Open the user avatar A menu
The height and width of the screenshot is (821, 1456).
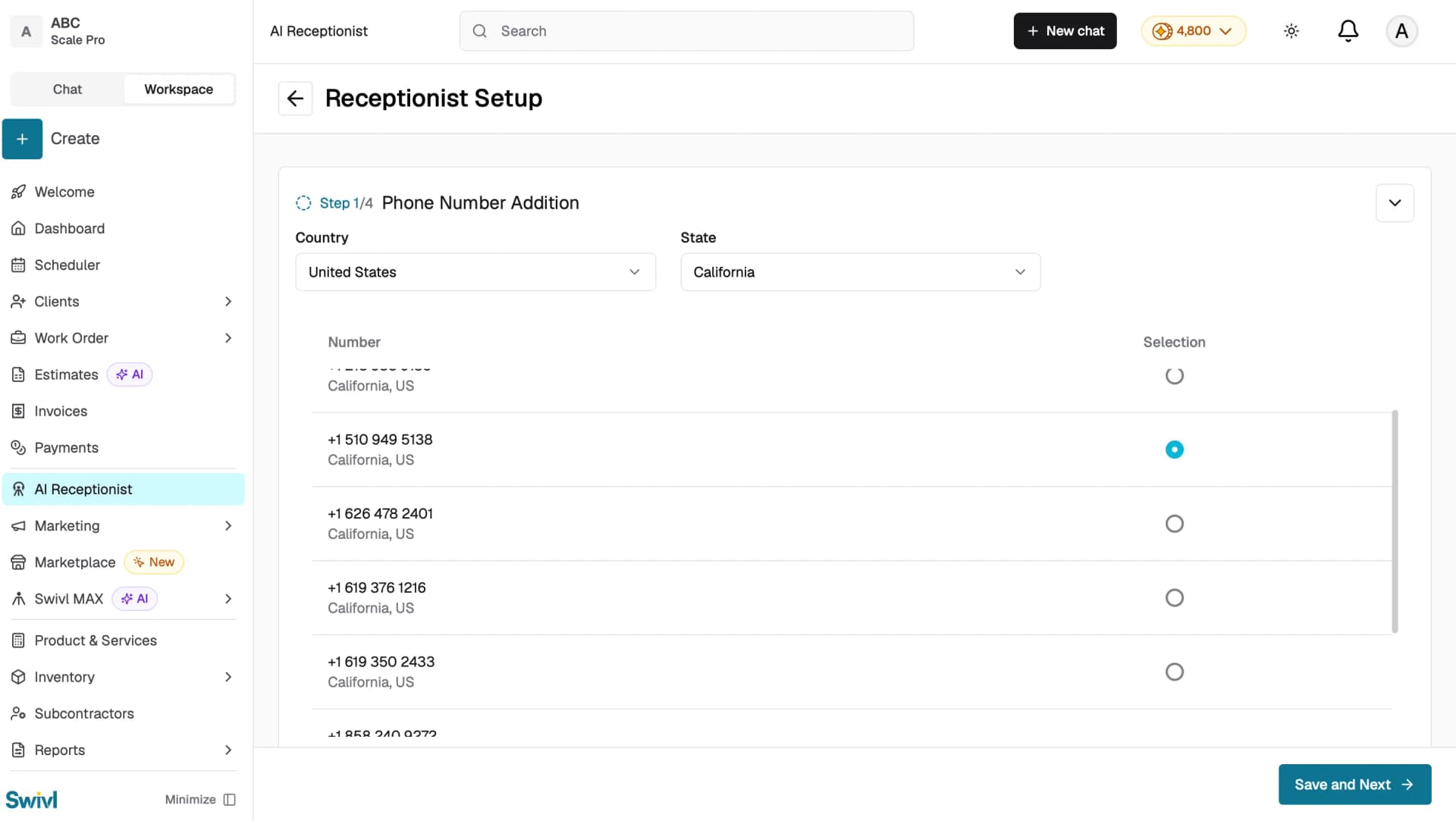[1401, 31]
